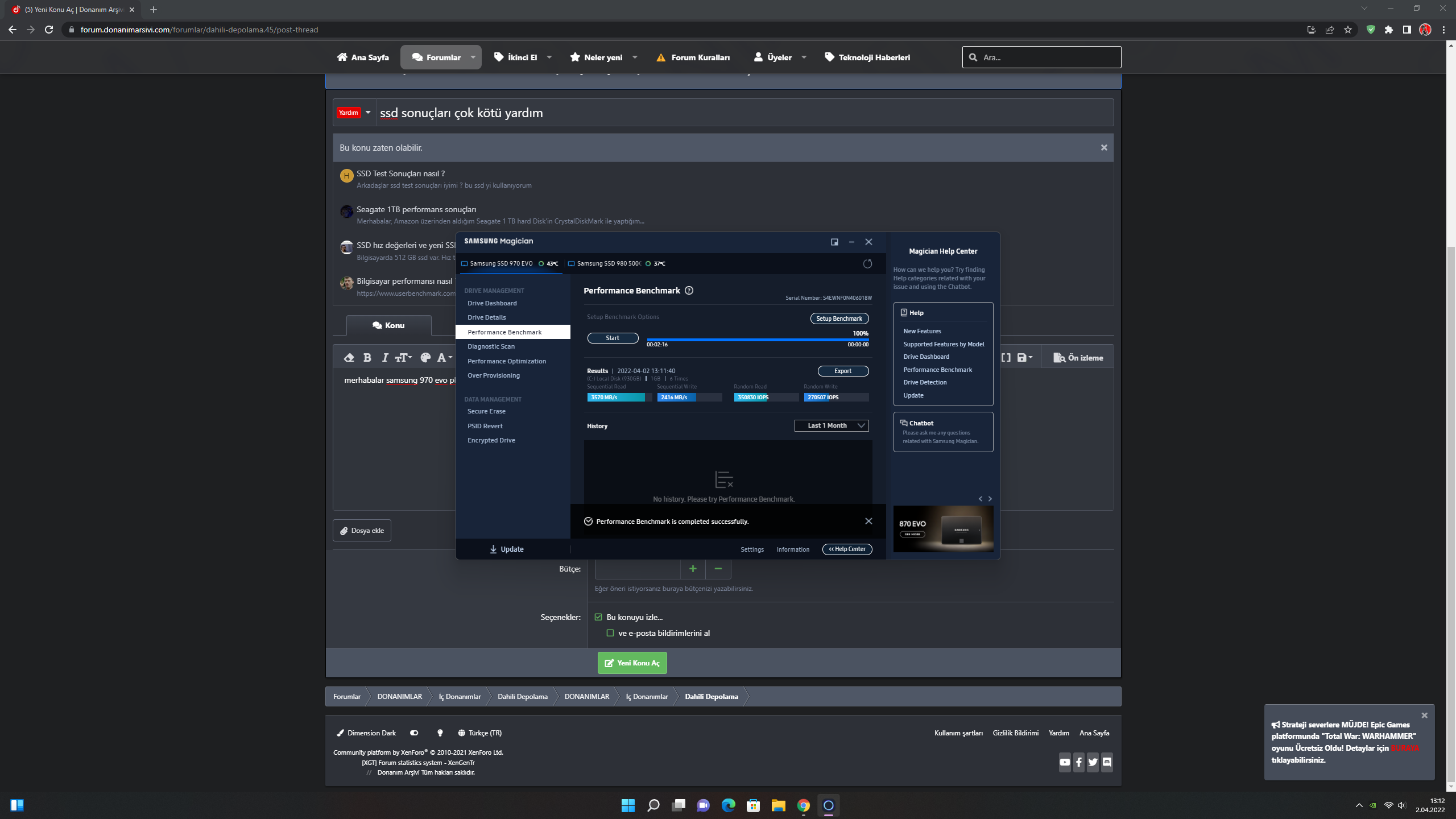Click the Dosya ekle attach button
The width and height of the screenshot is (1456, 819).
point(362,531)
